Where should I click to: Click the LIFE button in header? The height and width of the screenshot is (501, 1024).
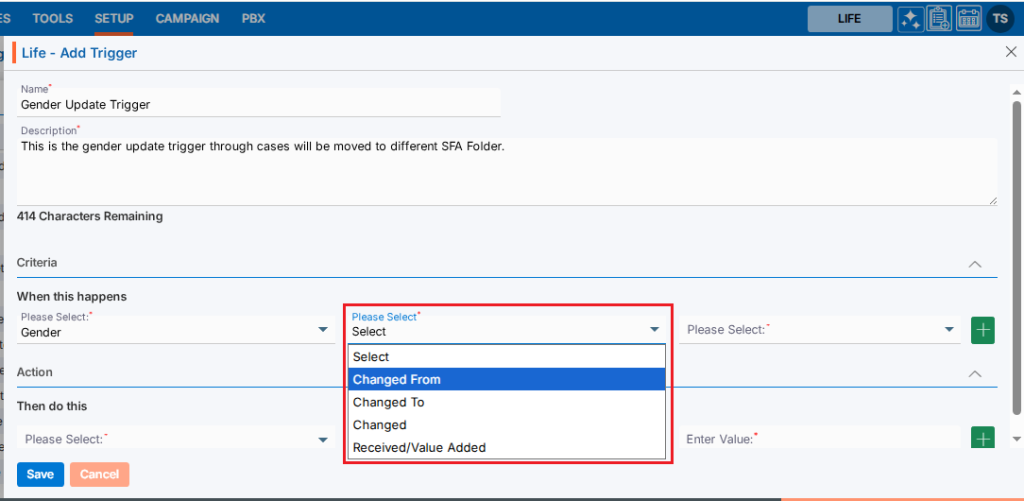pos(849,19)
